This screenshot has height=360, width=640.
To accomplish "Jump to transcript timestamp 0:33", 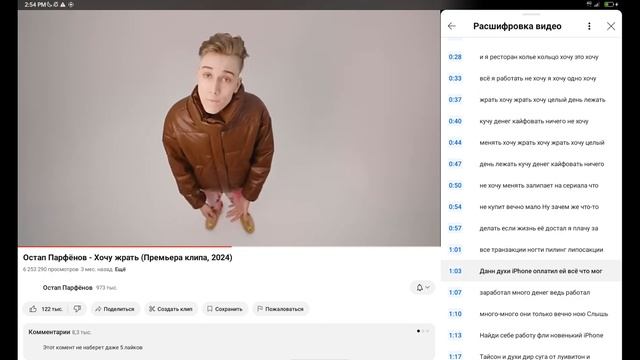I will coord(455,78).
